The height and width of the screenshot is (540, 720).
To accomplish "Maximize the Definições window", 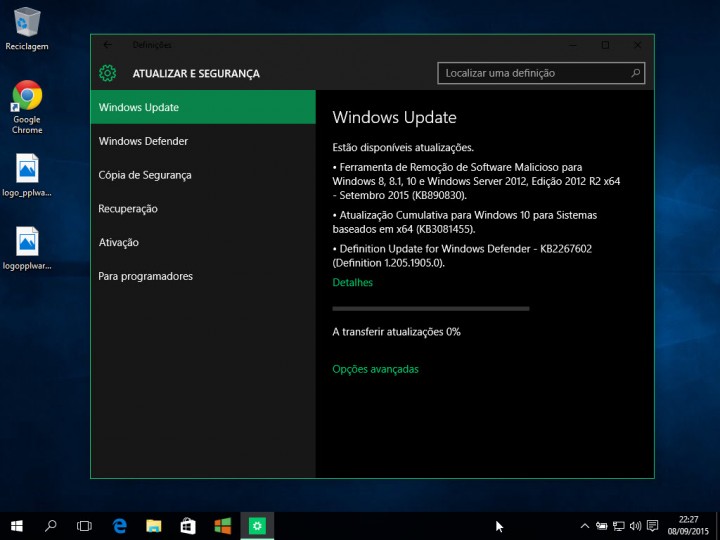I will pos(605,45).
